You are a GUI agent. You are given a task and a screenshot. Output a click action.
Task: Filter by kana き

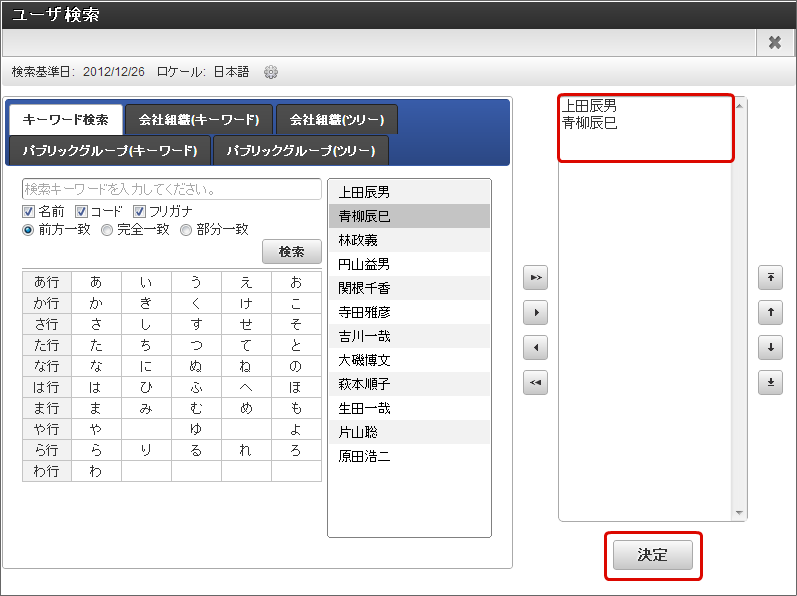point(146,303)
